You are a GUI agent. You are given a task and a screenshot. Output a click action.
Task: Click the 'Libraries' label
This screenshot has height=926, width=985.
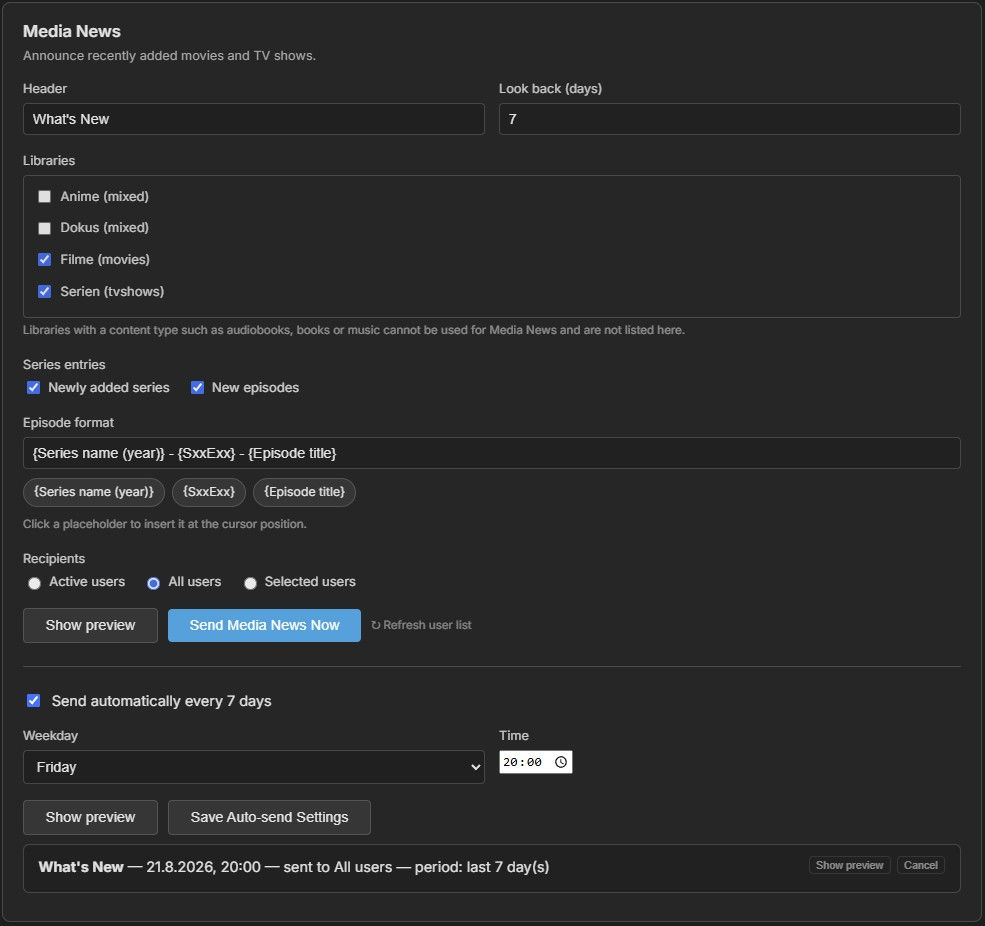(x=49, y=160)
